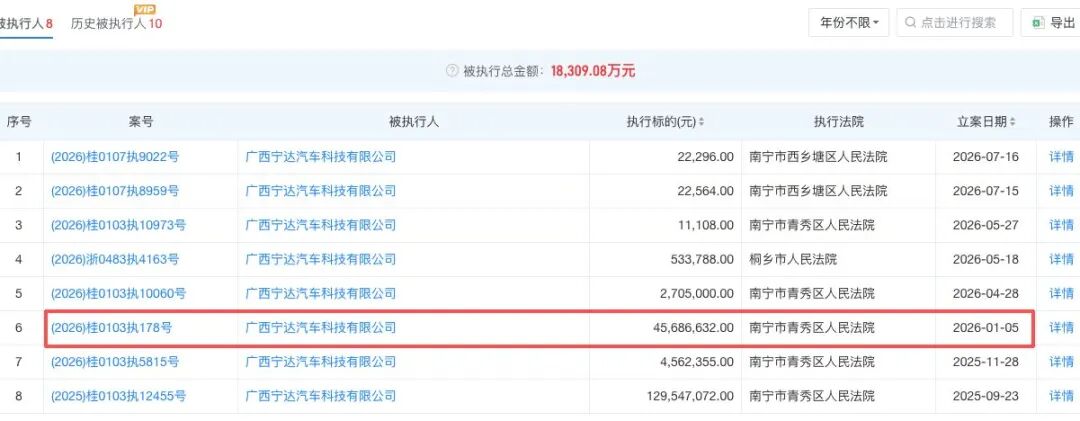
Task: Click the amount 129,547,072.00
Action: coord(690,396)
